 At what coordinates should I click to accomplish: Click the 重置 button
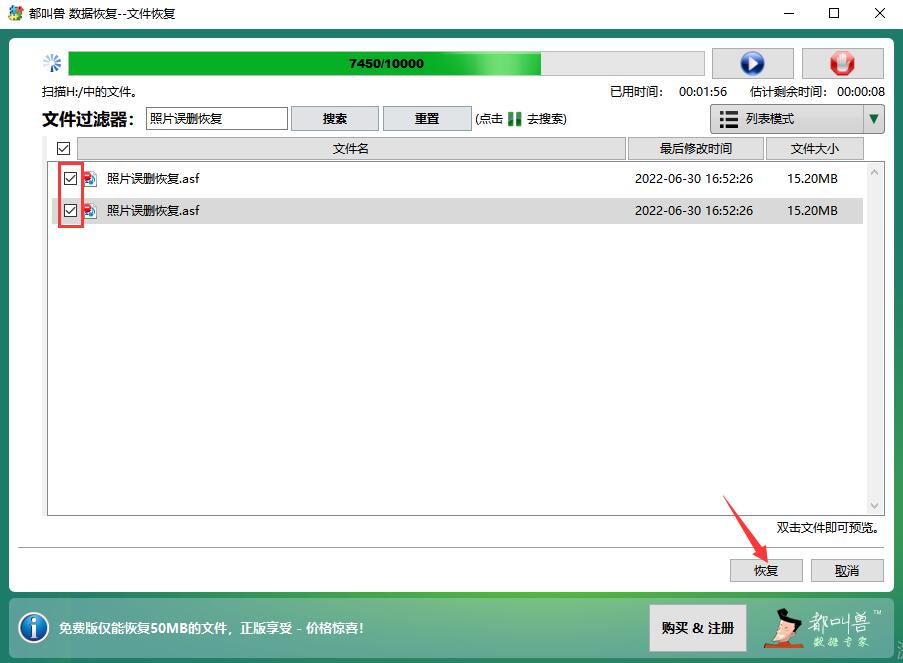click(427, 119)
